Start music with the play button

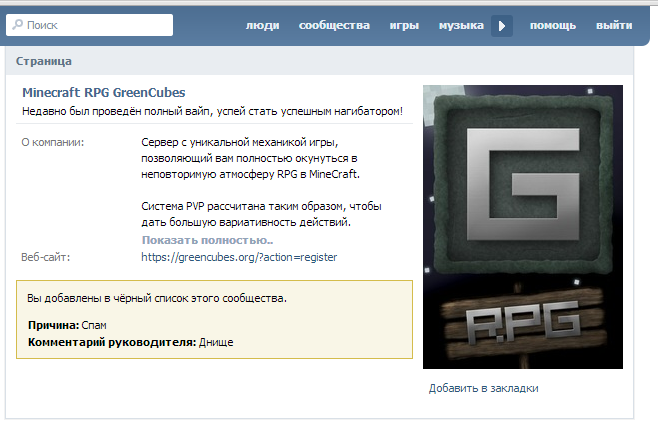pyautogui.click(x=502, y=26)
